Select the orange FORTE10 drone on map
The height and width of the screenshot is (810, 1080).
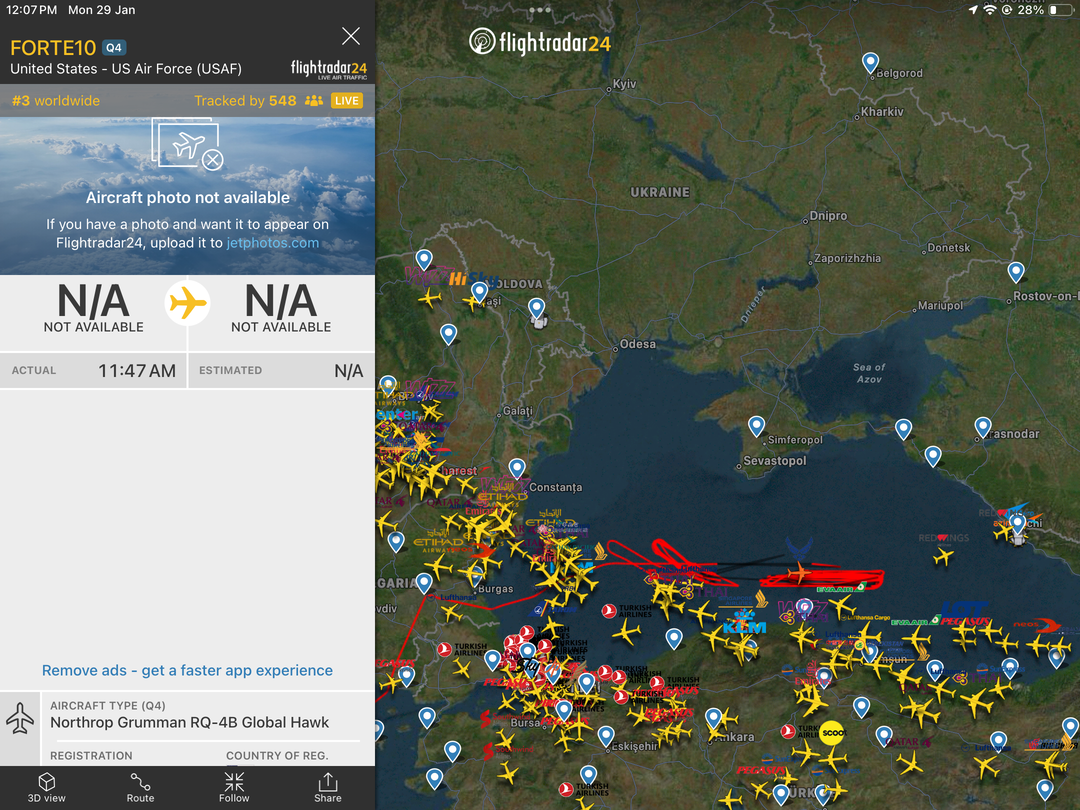pyautogui.click(x=799, y=572)
